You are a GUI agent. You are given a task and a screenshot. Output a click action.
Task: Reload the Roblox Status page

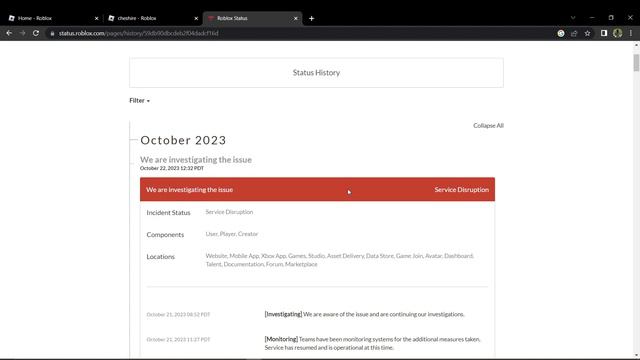[x=36, y=33]
